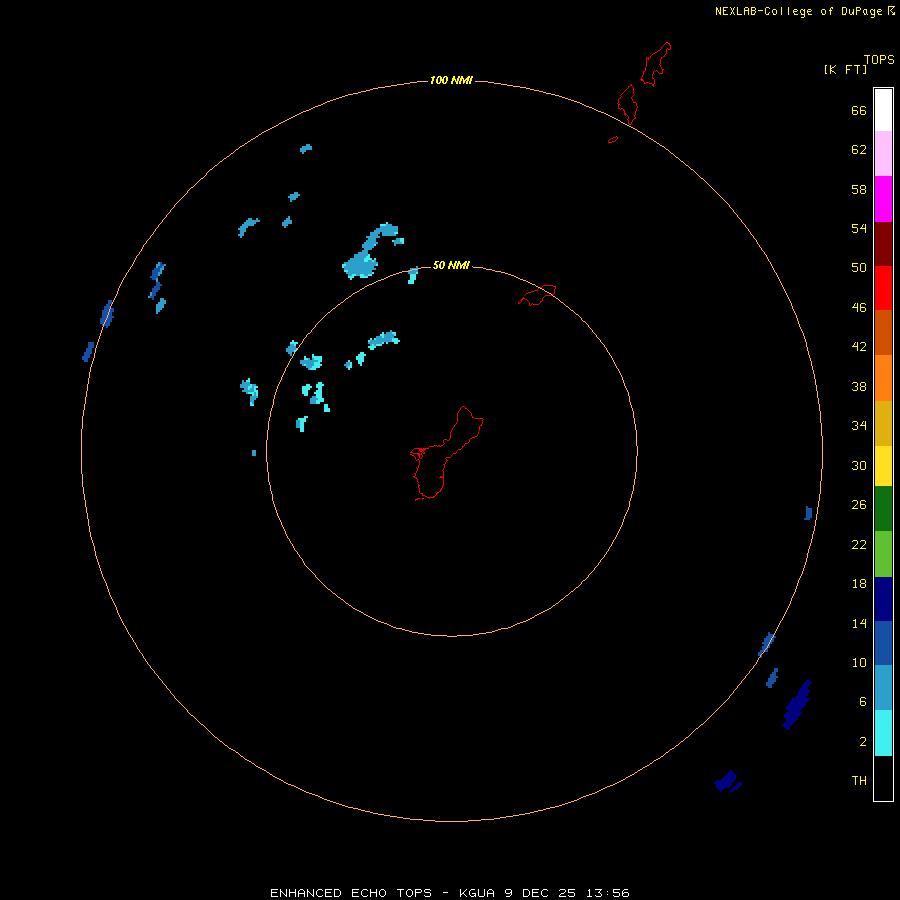Click the bright red legend swatch

coord(883,288)
